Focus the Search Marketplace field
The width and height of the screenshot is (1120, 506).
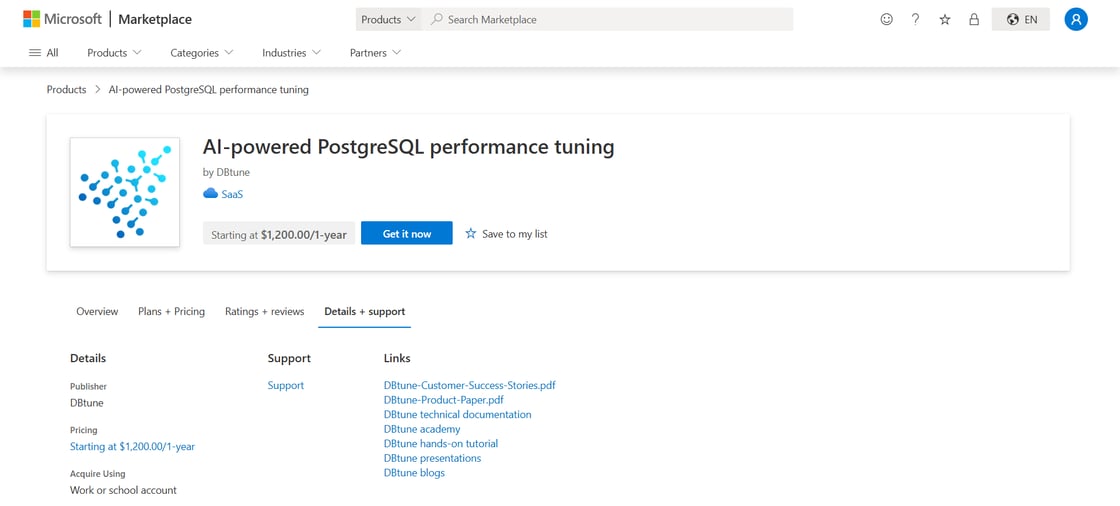(609, 19)
